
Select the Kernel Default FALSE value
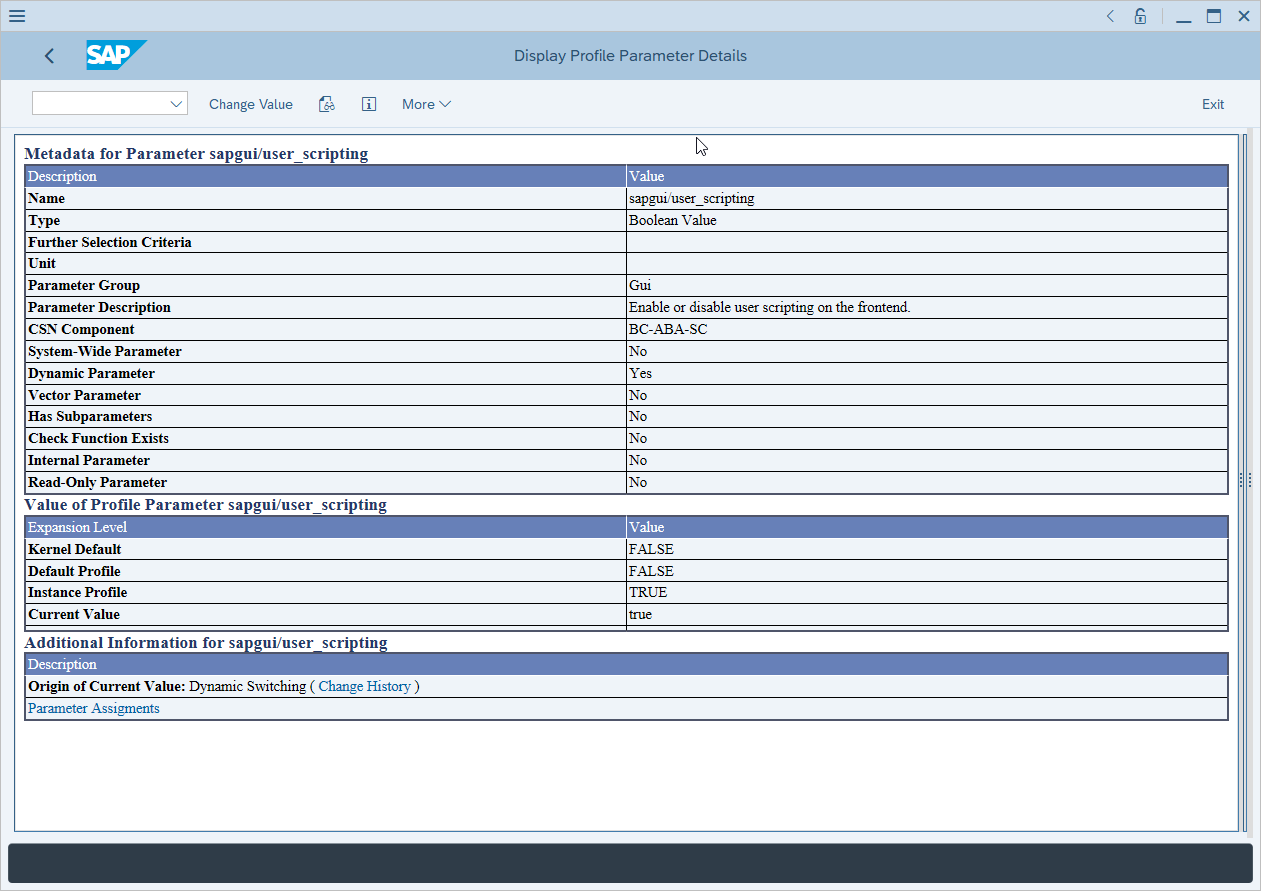click(x=650, y=549)
